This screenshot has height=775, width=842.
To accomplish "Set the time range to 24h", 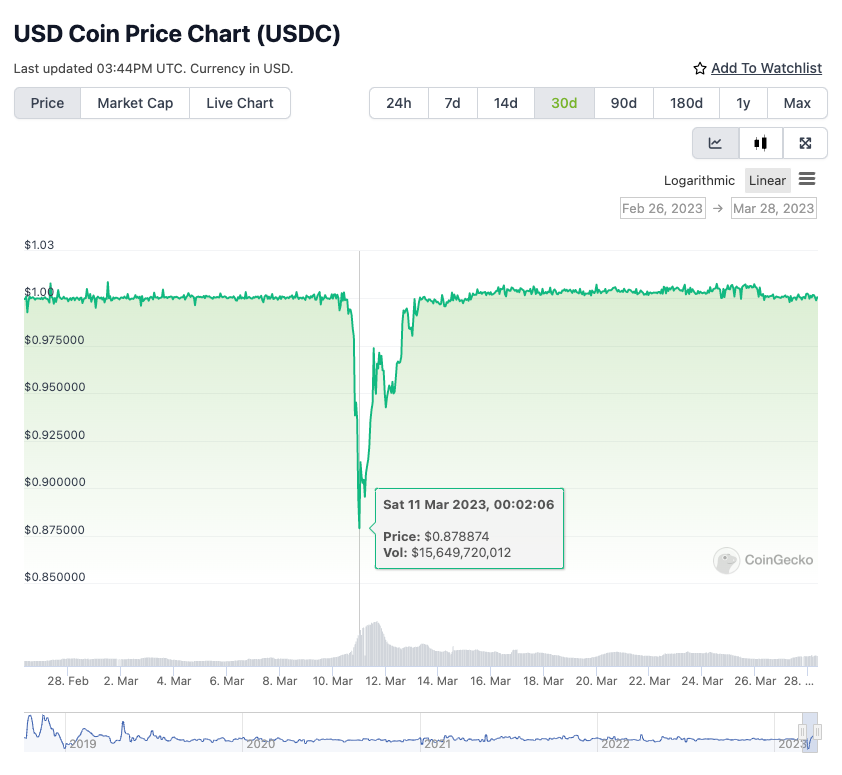I will 399,103.
